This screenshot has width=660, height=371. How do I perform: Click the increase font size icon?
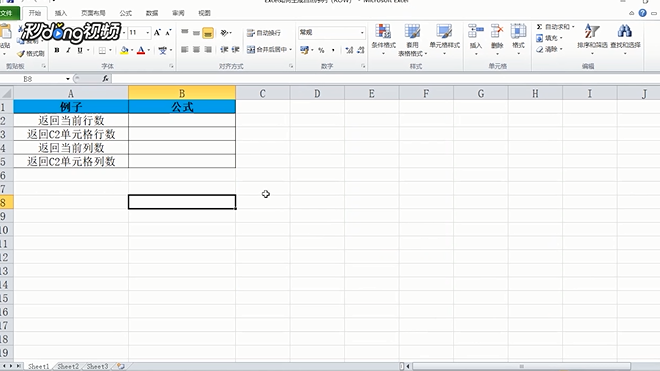tap(157, 32)
